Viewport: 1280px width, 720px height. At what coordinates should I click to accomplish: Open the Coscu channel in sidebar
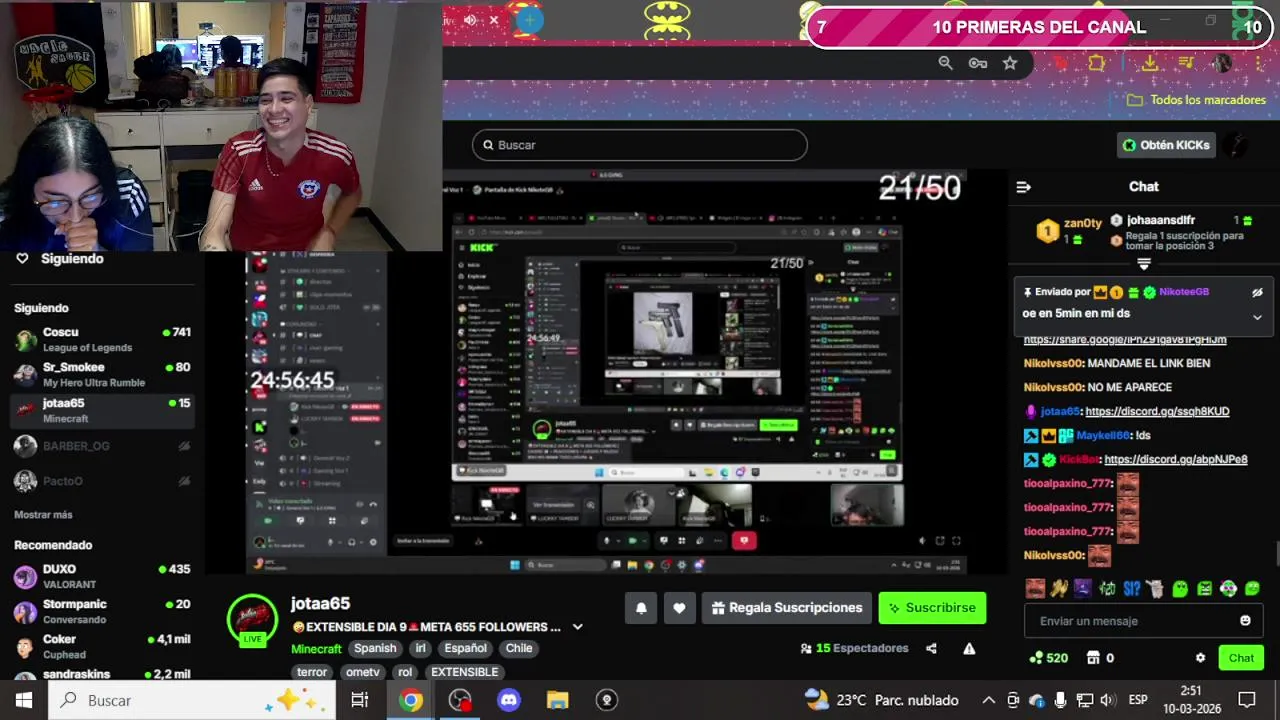click(102, 340)
